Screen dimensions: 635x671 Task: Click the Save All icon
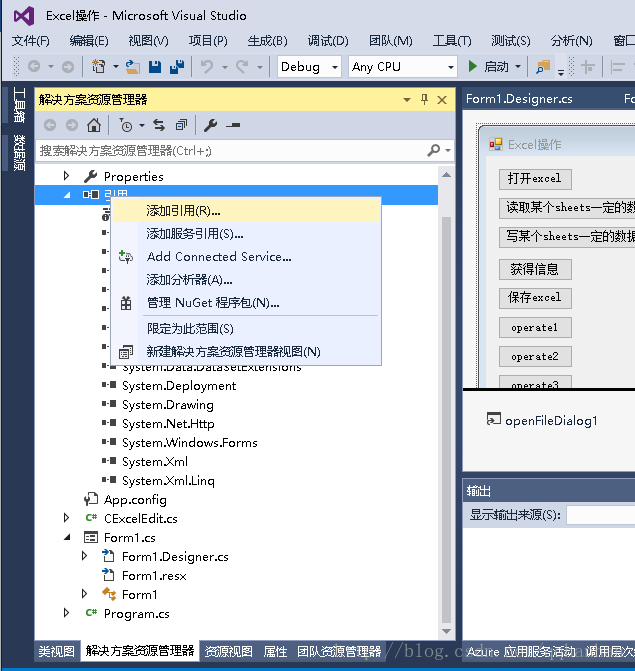click(177, 67)
